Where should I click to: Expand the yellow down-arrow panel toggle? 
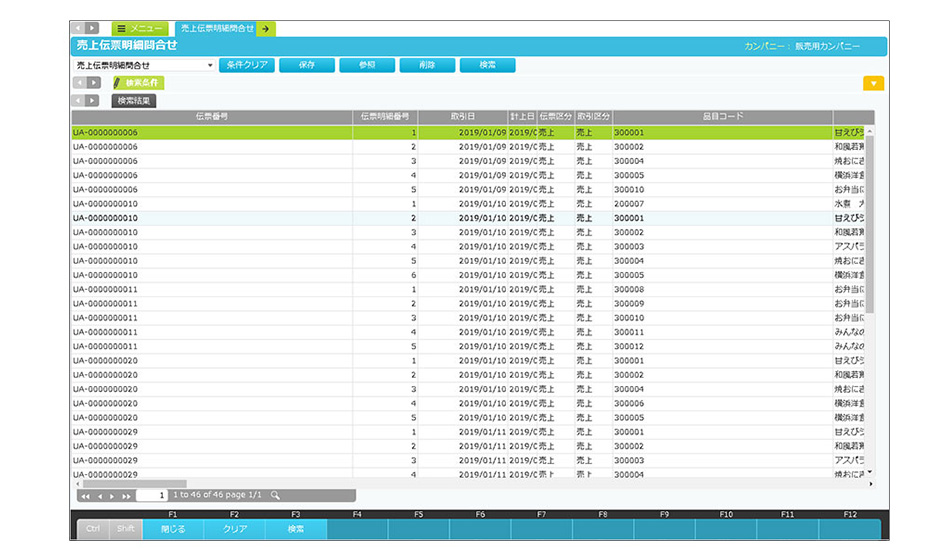tap(873, 84)
